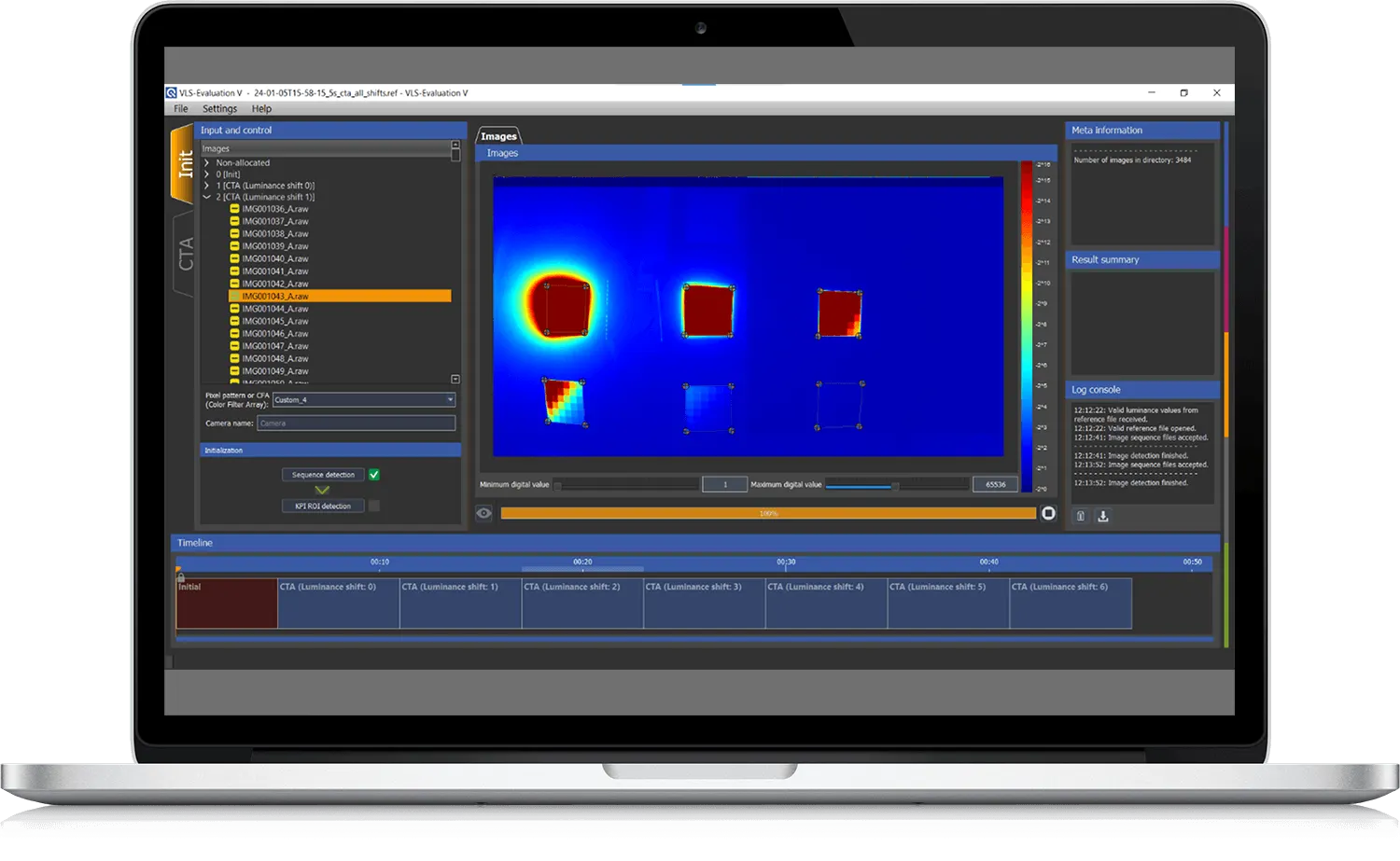Click the scroll up arrow of Images tree

(455, 146)
